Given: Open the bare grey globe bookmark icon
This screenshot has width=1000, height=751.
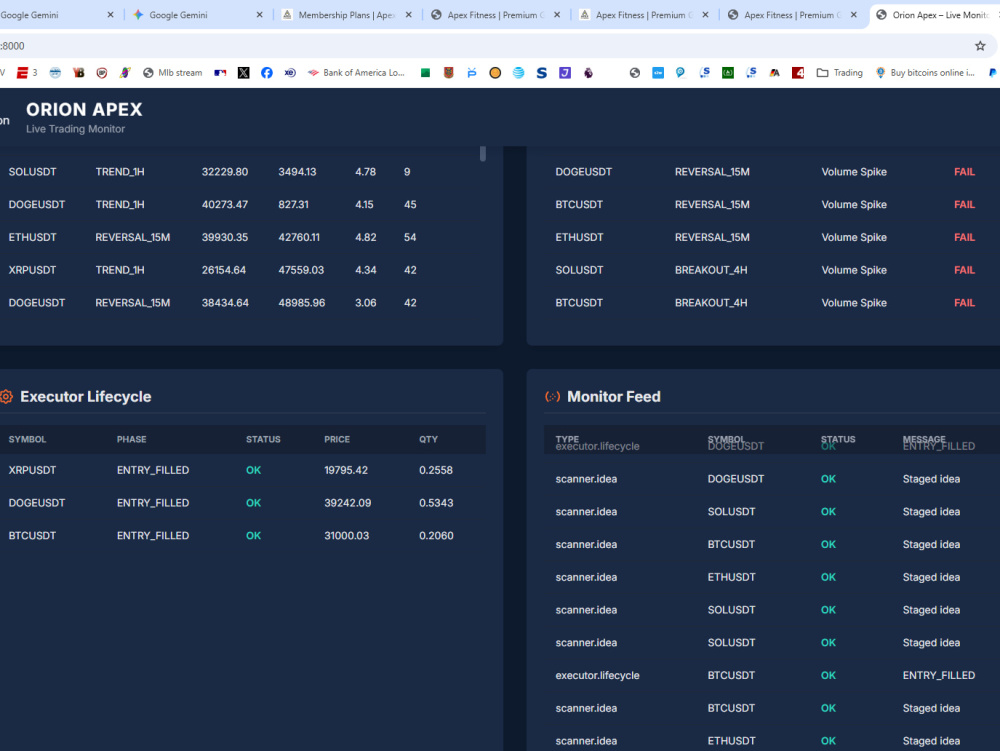Looking at the screenshot, I should coord(635,73).
